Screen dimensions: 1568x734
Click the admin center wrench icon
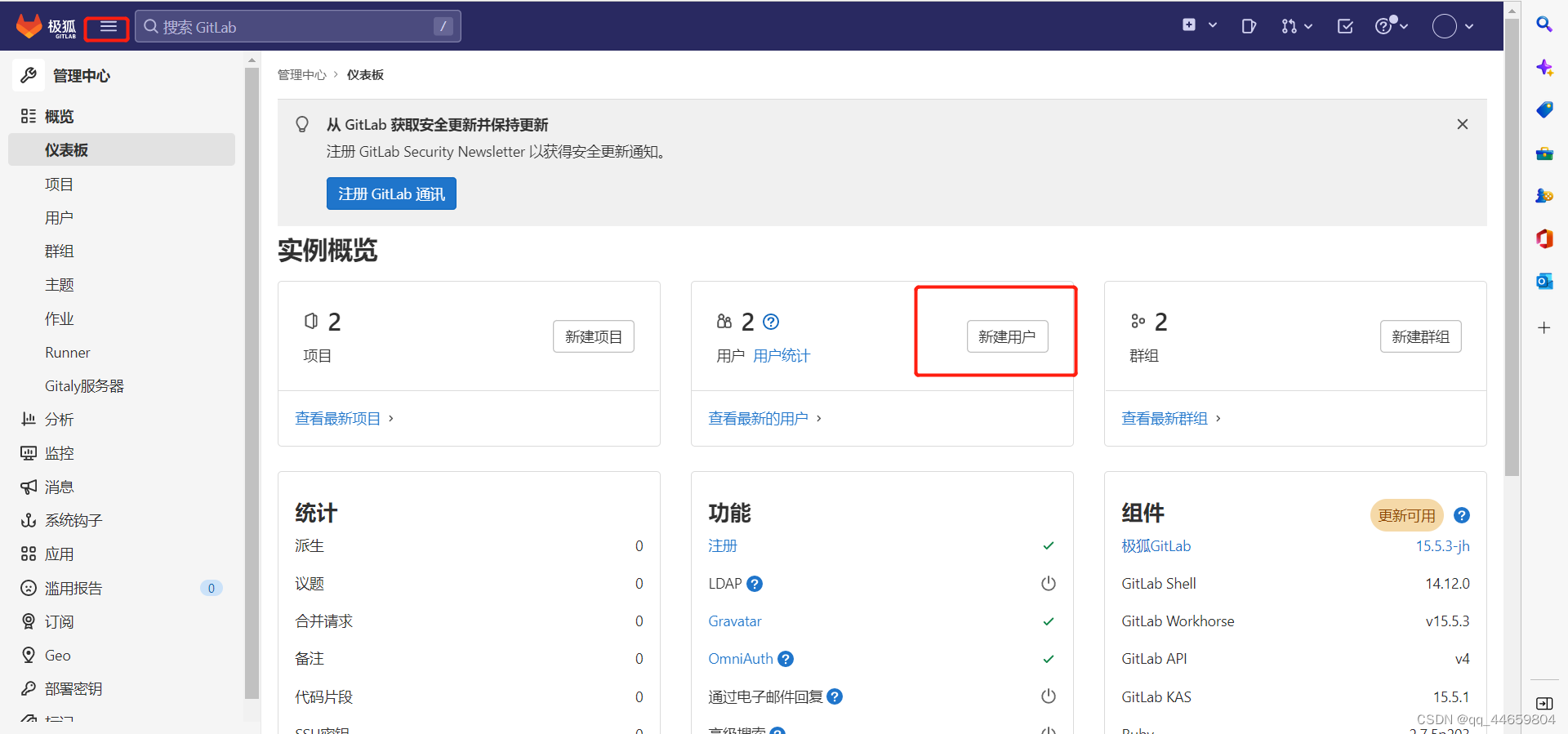pyautogui.click(x=29, y=75)
